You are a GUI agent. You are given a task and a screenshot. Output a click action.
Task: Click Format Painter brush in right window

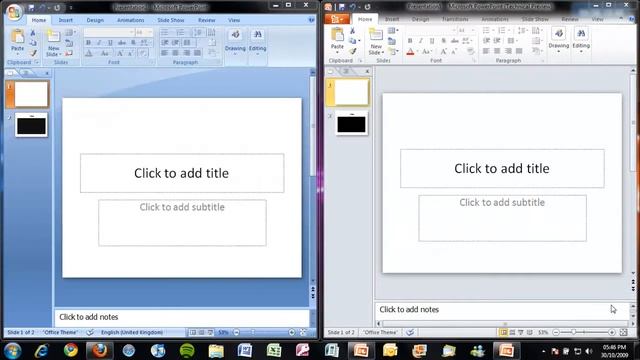(353, 51)
